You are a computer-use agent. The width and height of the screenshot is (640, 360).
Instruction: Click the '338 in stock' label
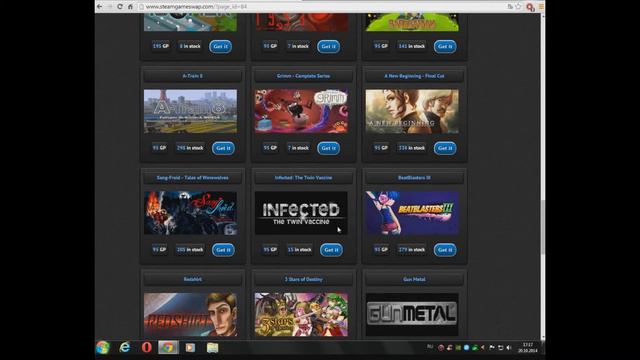coord(411,148)
